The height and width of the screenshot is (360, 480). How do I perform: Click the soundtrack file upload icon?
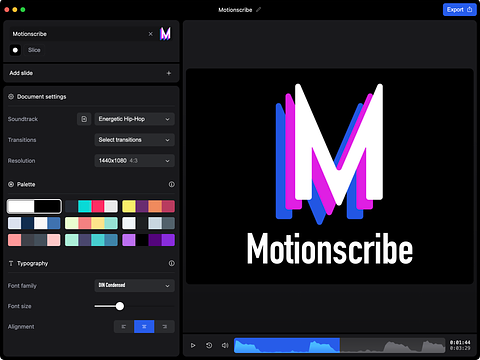coord(84,119)
